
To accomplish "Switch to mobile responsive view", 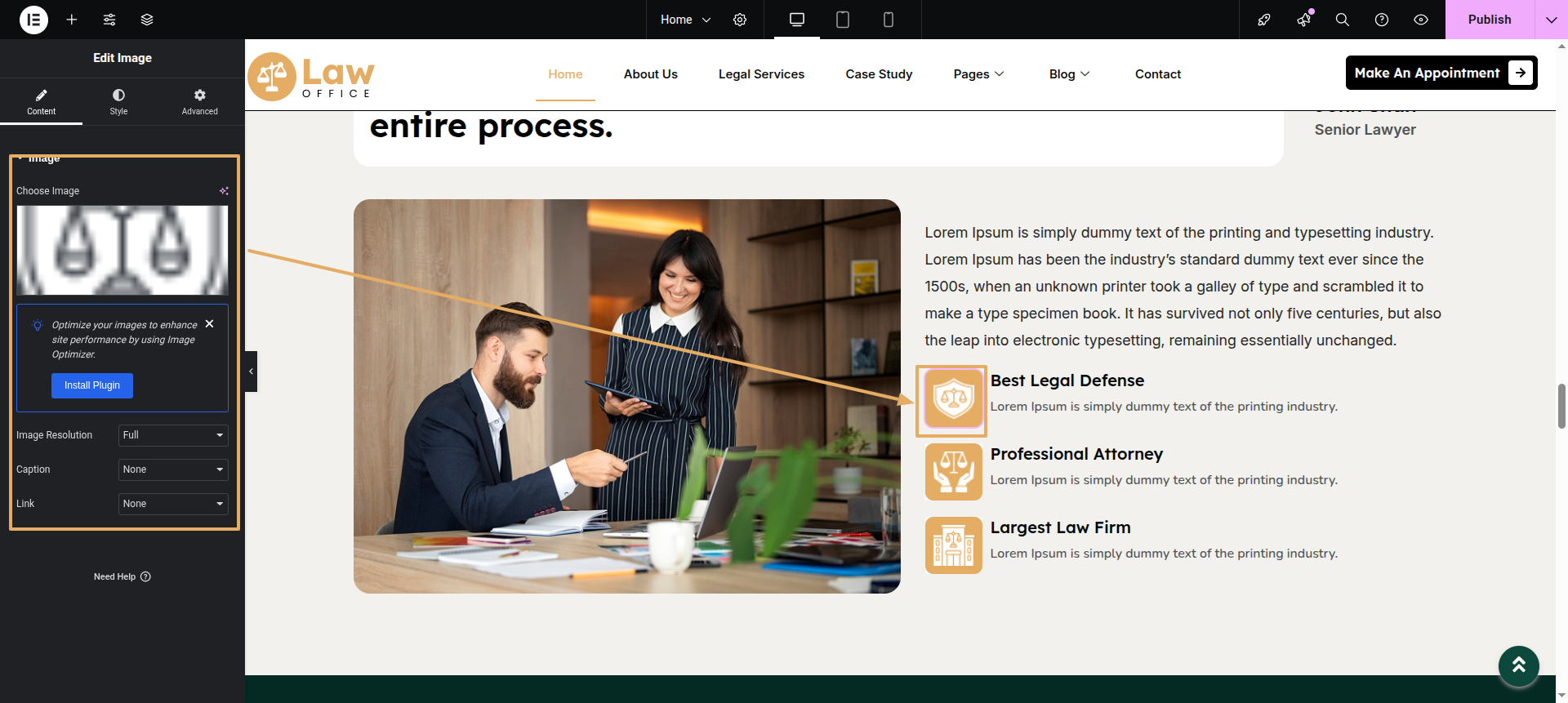I will tap(889, 20).
